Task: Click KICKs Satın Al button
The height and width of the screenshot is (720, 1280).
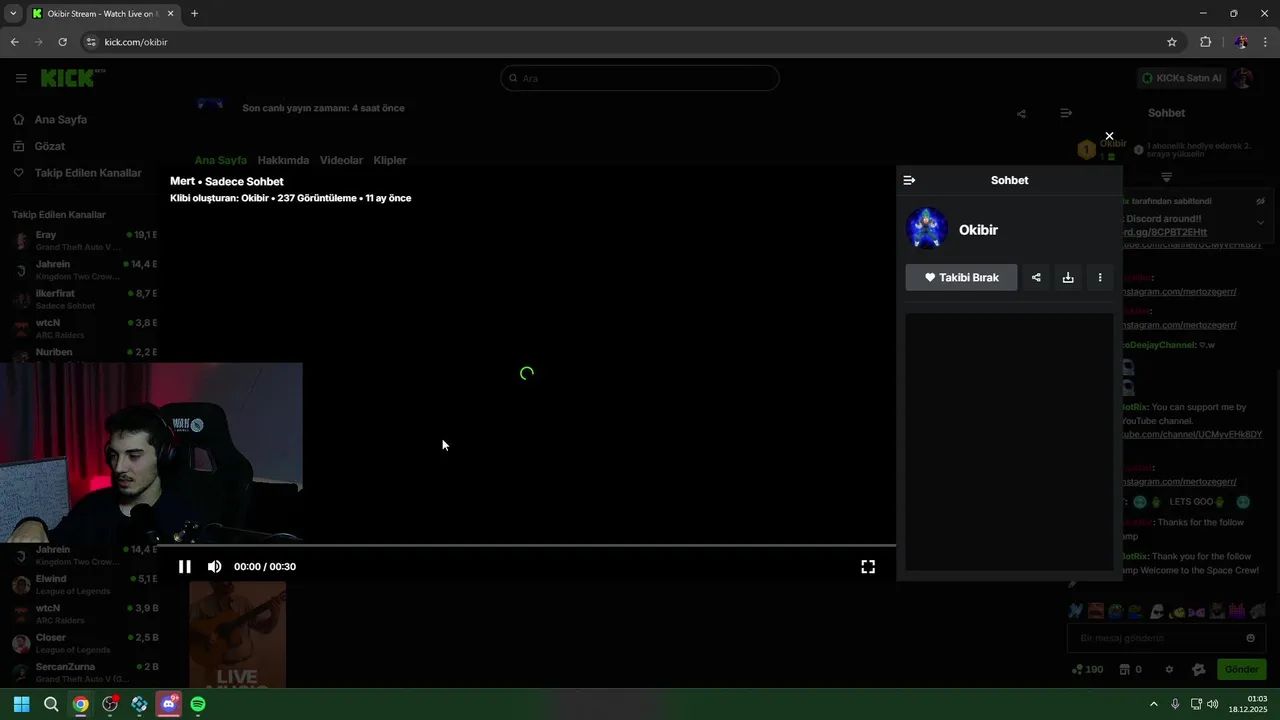Action: pyautogui.click(x=1182, y=78)
